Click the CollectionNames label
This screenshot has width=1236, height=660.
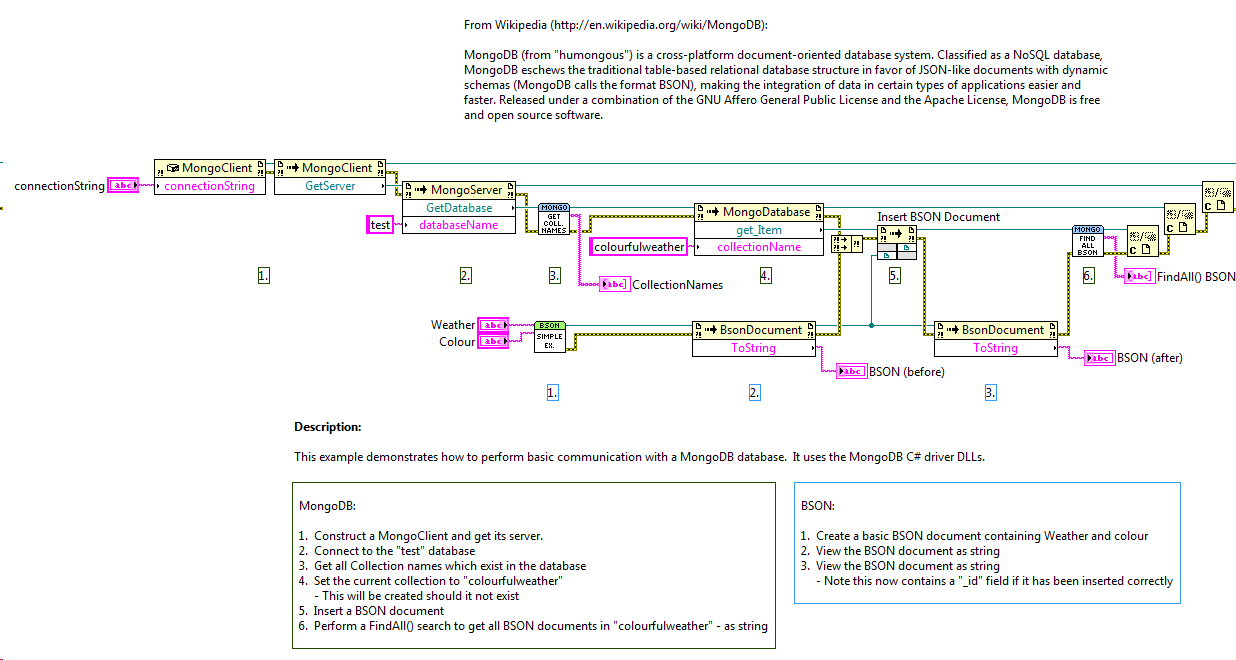click(x=677, y=285)
